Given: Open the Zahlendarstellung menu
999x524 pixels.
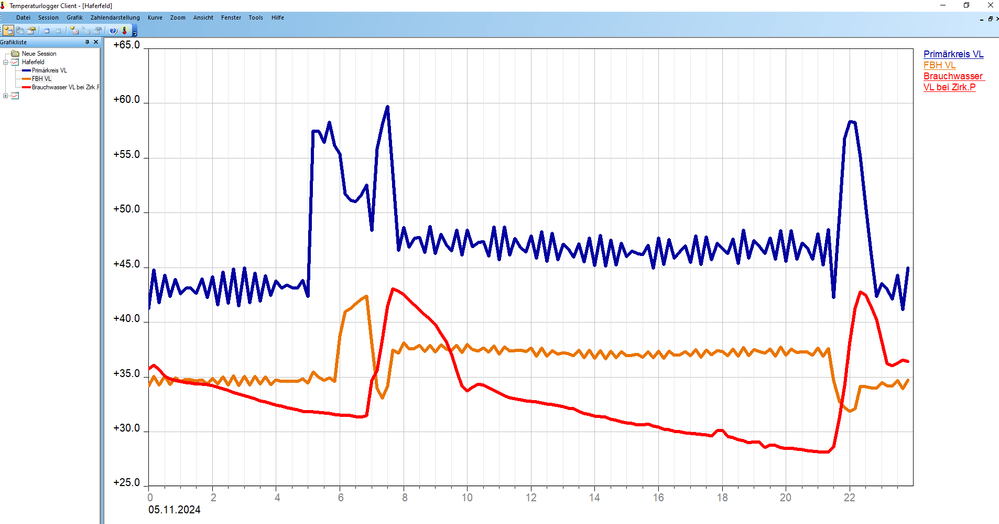Looking at the screenshot, I should [115, 18].
